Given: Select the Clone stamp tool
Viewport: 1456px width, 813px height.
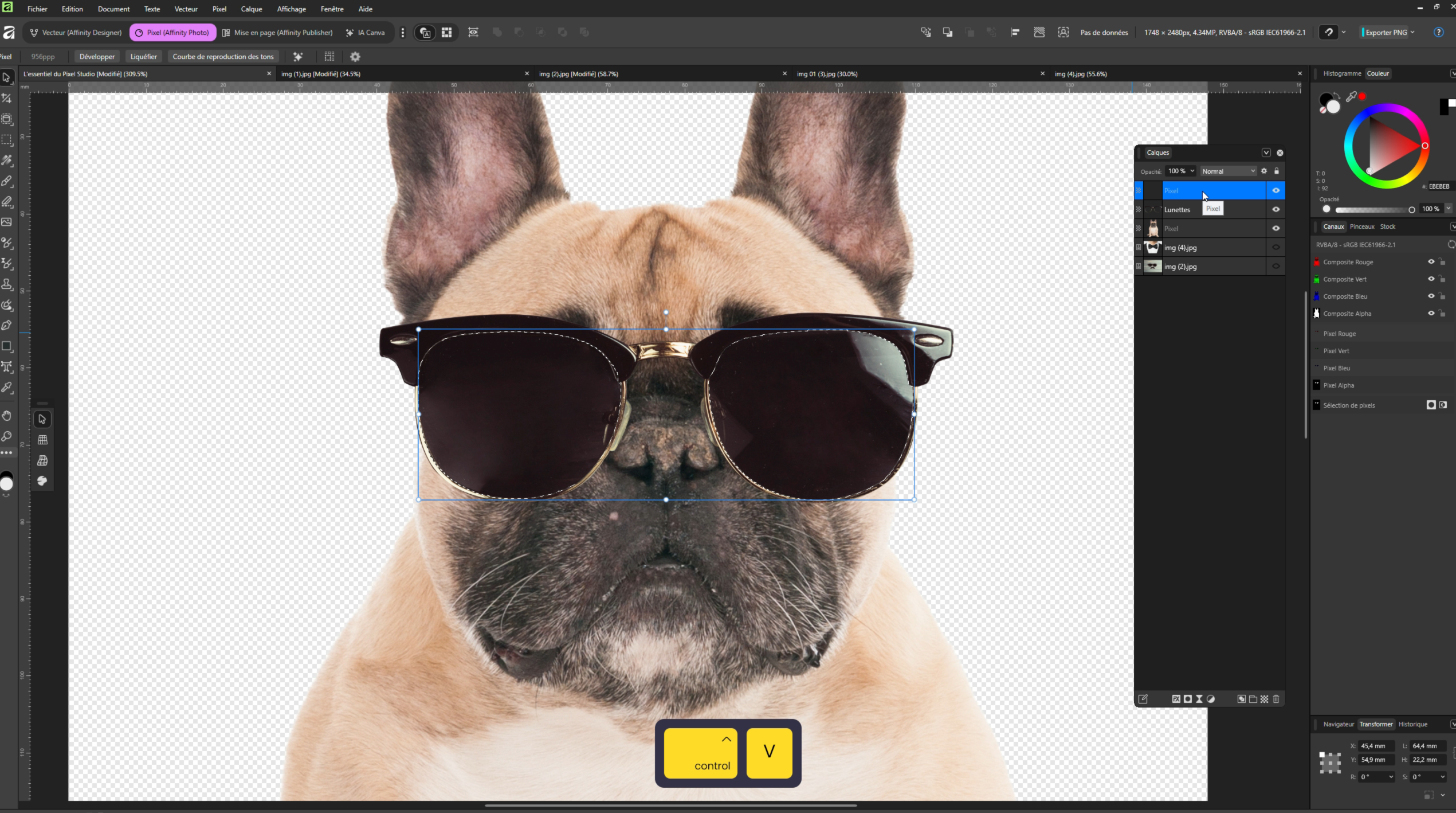Looking at the screenshot, I should [x=7, y=284].
